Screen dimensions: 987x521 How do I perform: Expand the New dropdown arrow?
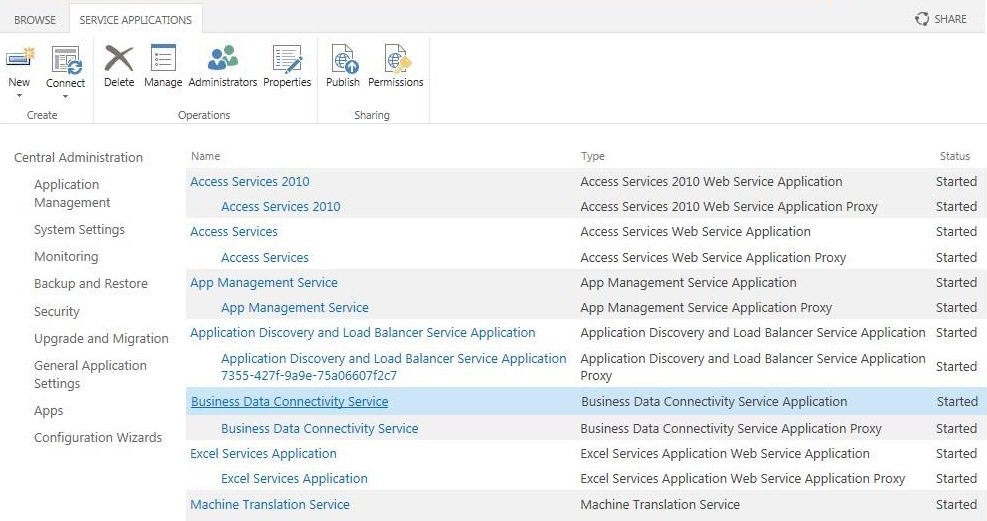coord(19,96)
